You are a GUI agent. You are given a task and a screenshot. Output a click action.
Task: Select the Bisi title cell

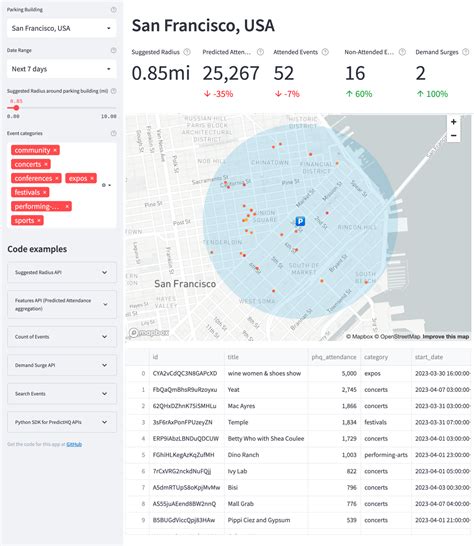point(266,488)
